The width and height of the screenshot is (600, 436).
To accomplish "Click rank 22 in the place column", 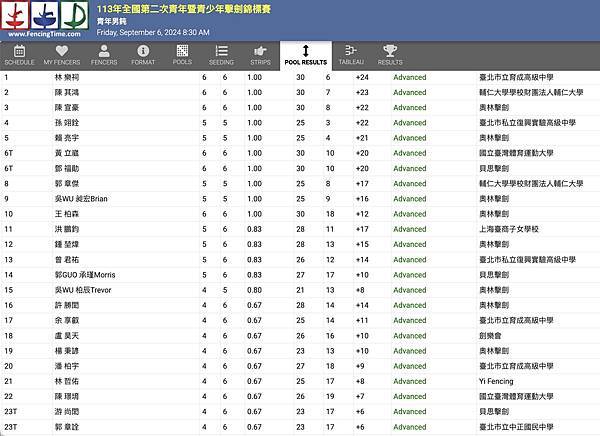I will point(8,397).
